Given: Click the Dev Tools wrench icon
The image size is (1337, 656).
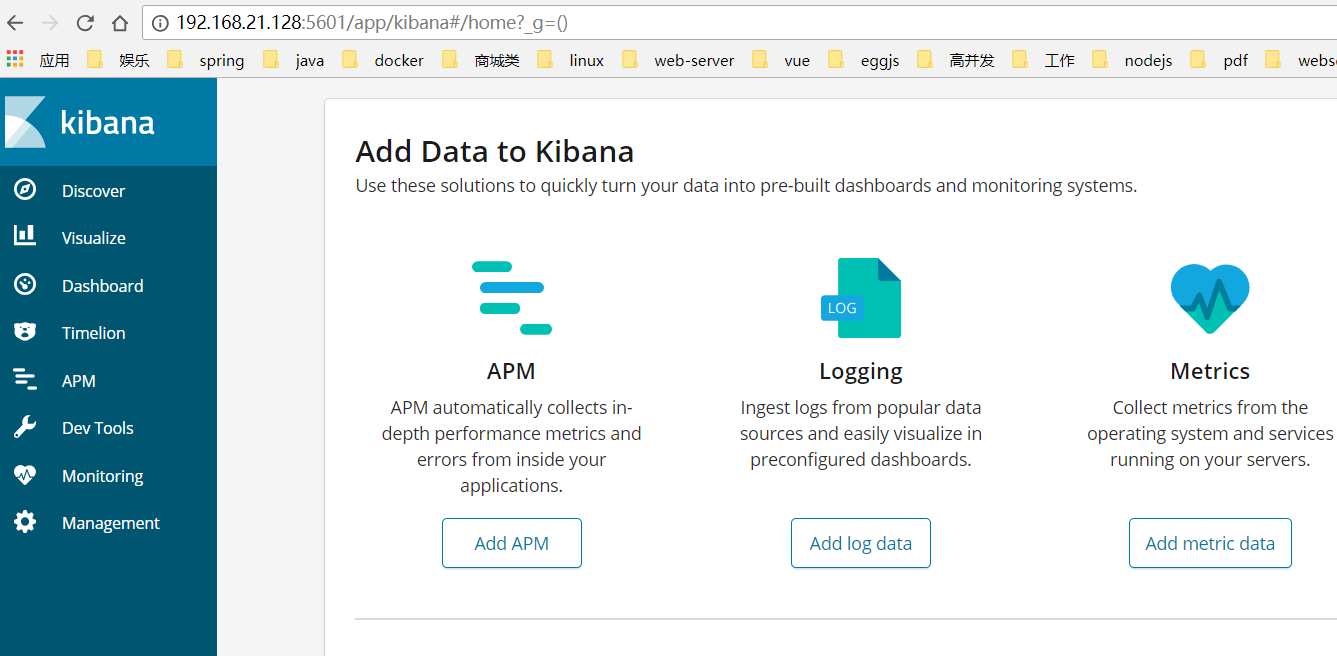Looking at the screenshot, I should click(x=25, y=427).
